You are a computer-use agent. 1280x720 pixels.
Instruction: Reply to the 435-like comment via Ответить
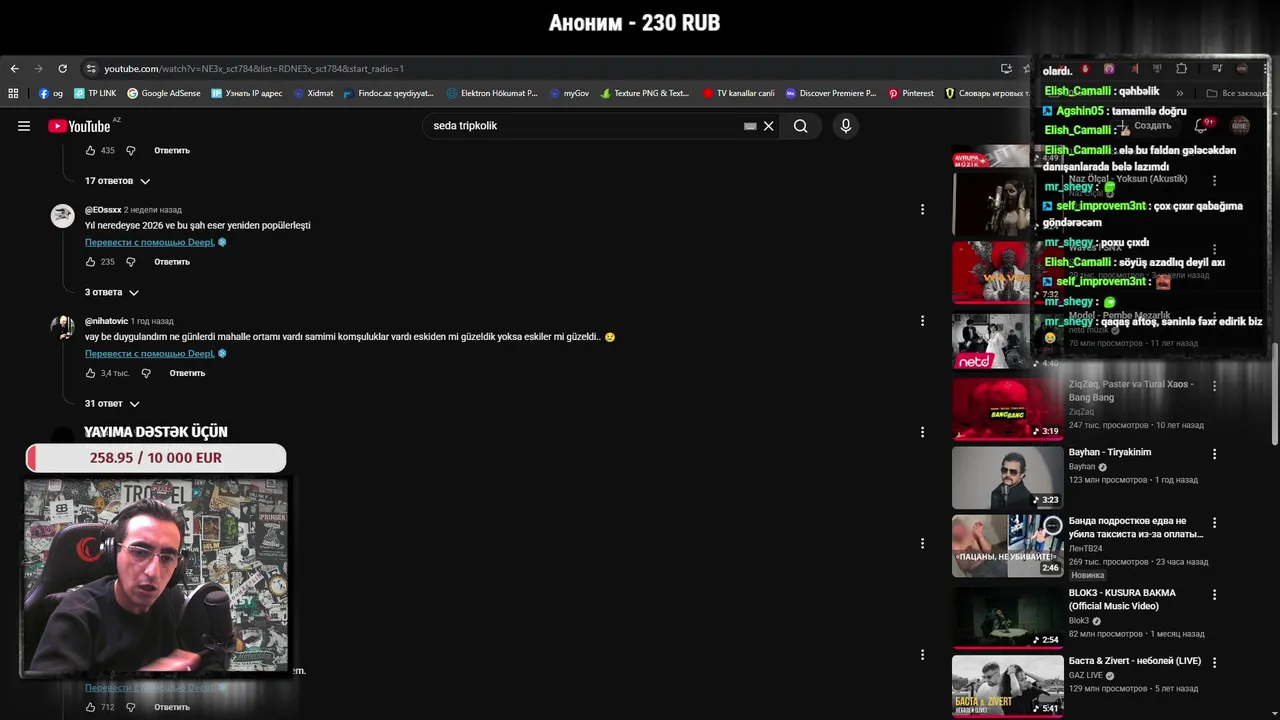172,151
